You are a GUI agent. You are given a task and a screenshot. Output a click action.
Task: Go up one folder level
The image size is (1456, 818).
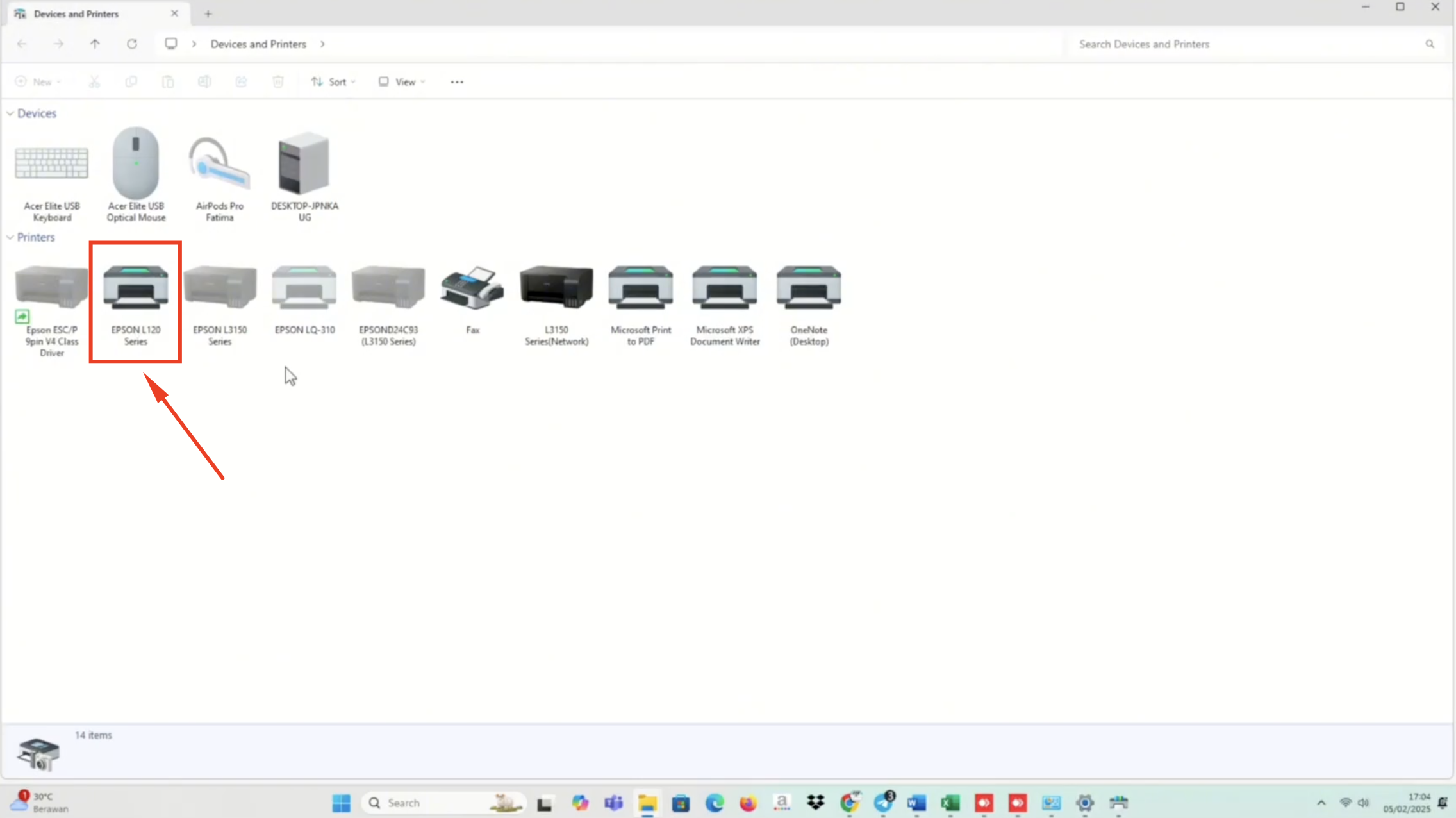tap(95, 44)
